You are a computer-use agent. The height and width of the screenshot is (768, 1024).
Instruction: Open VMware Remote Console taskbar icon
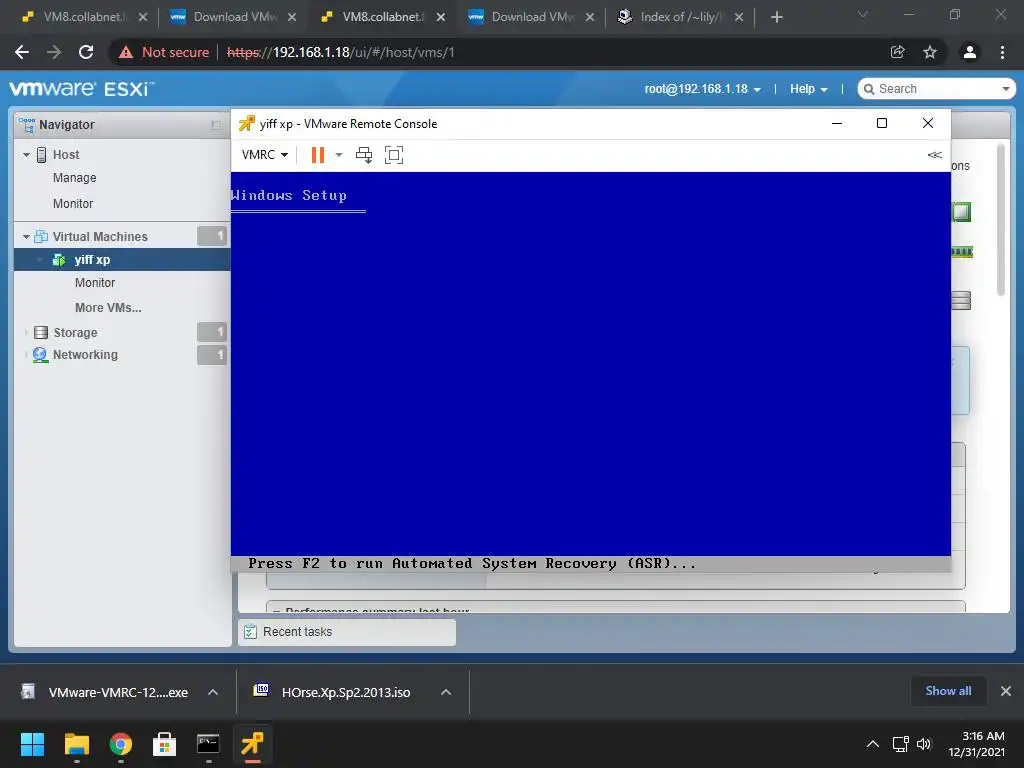[252, 744]
